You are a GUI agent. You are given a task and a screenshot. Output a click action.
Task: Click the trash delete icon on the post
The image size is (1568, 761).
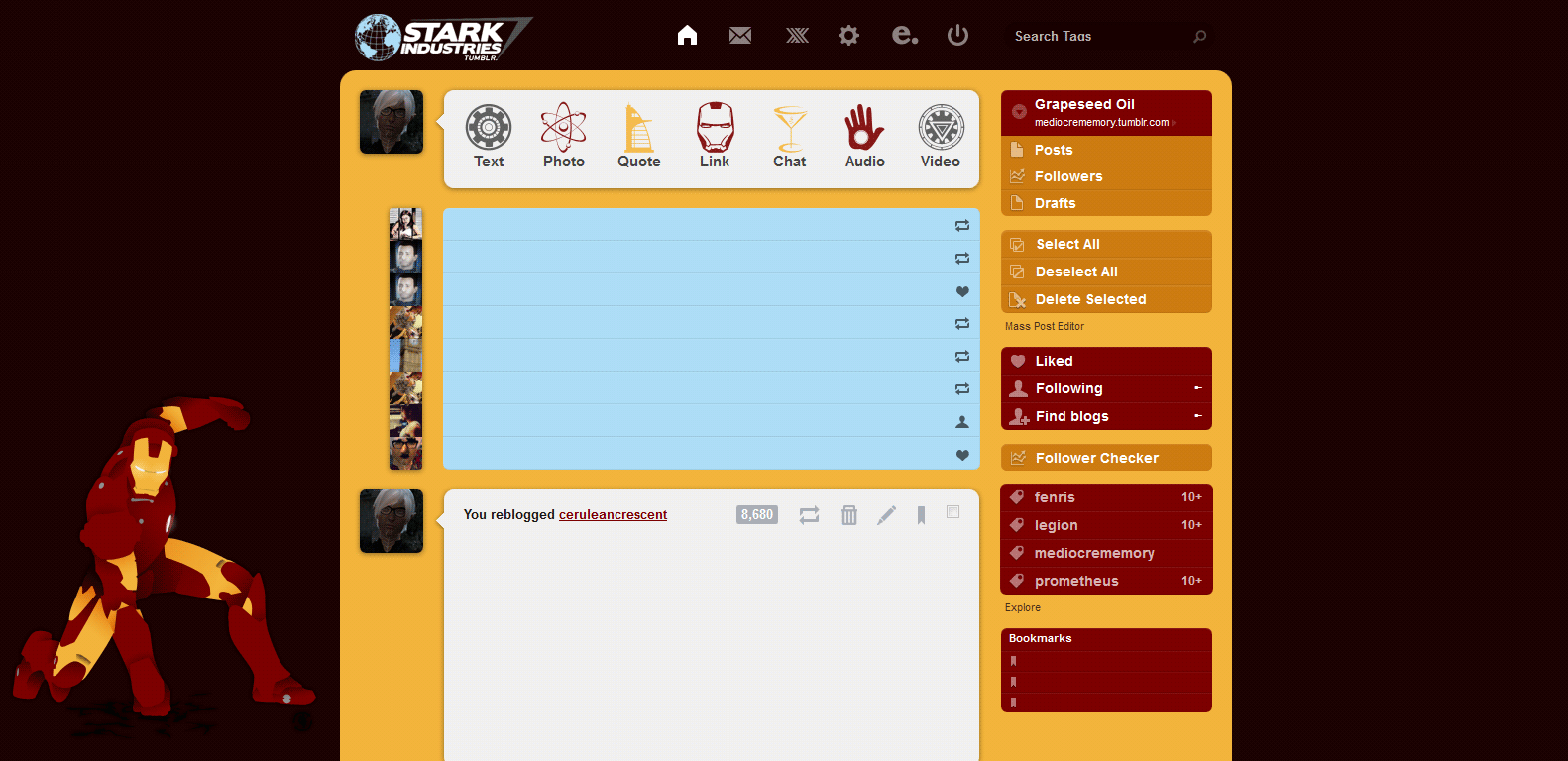coord(849,515)
